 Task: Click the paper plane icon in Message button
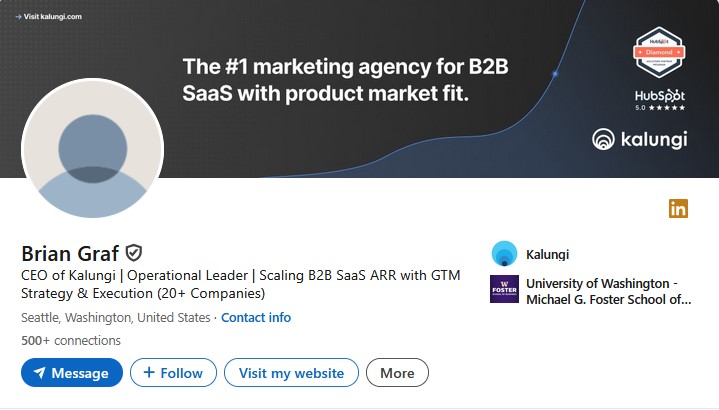[40, 373]
